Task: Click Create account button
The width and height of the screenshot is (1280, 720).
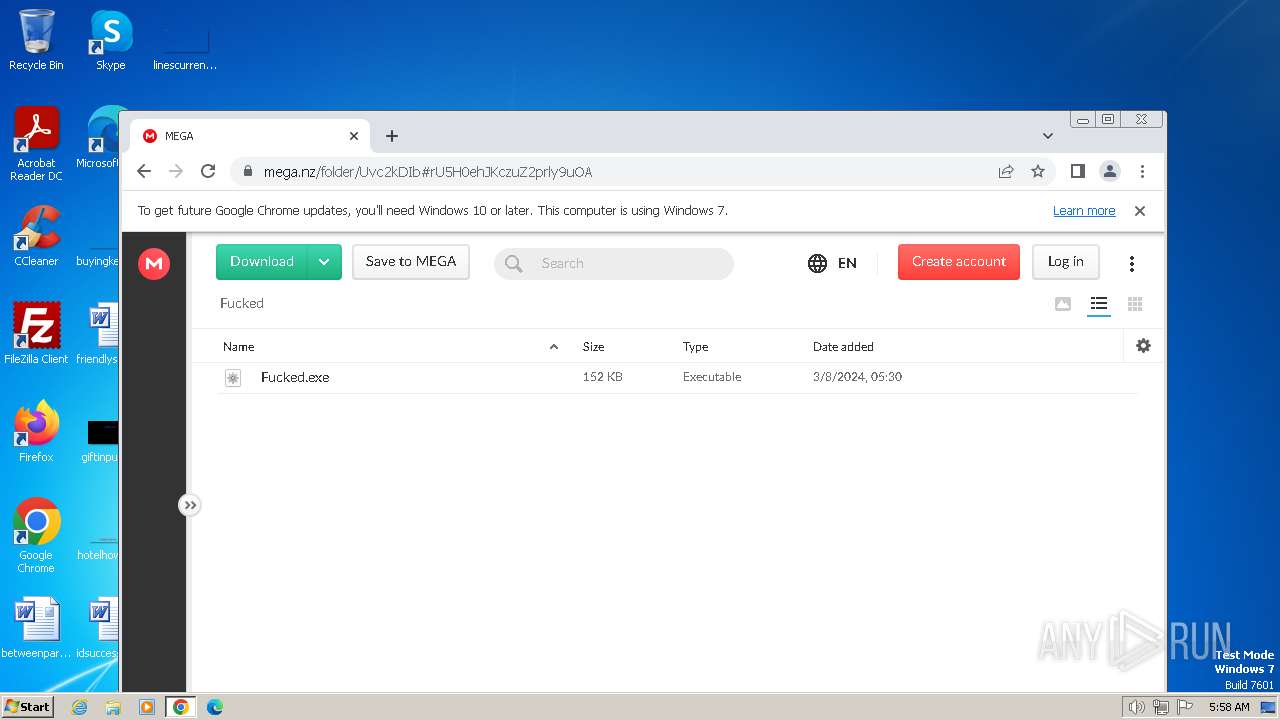Action: coord(959,262)
